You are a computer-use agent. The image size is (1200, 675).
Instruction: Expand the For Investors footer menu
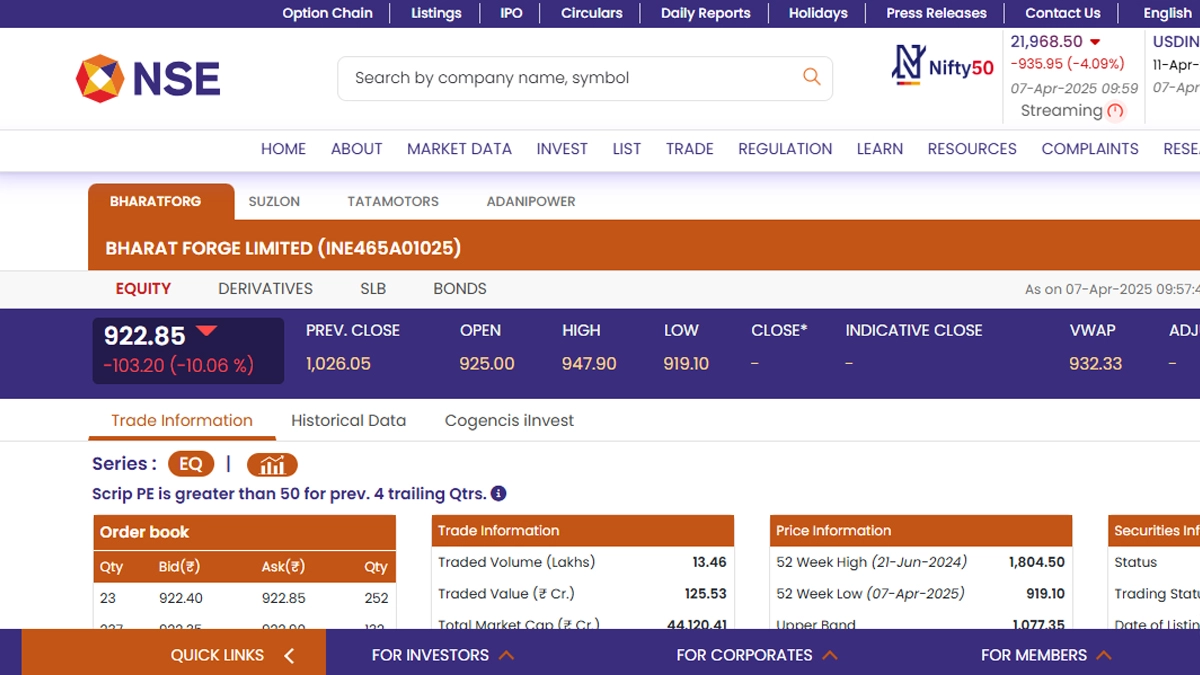click(x=442, y=655)
